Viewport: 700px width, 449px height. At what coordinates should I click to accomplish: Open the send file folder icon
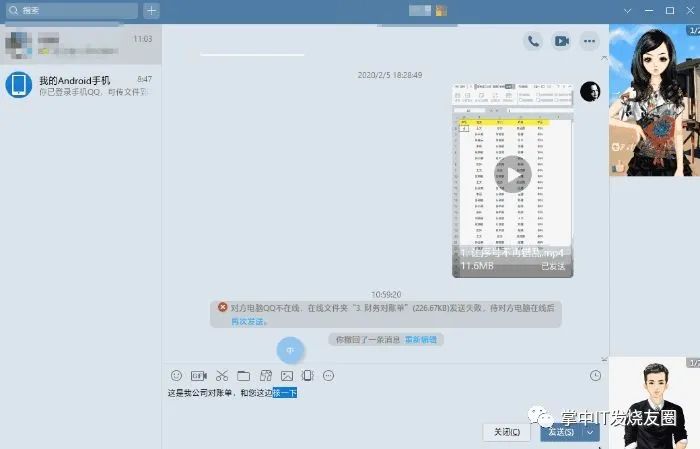243,376
